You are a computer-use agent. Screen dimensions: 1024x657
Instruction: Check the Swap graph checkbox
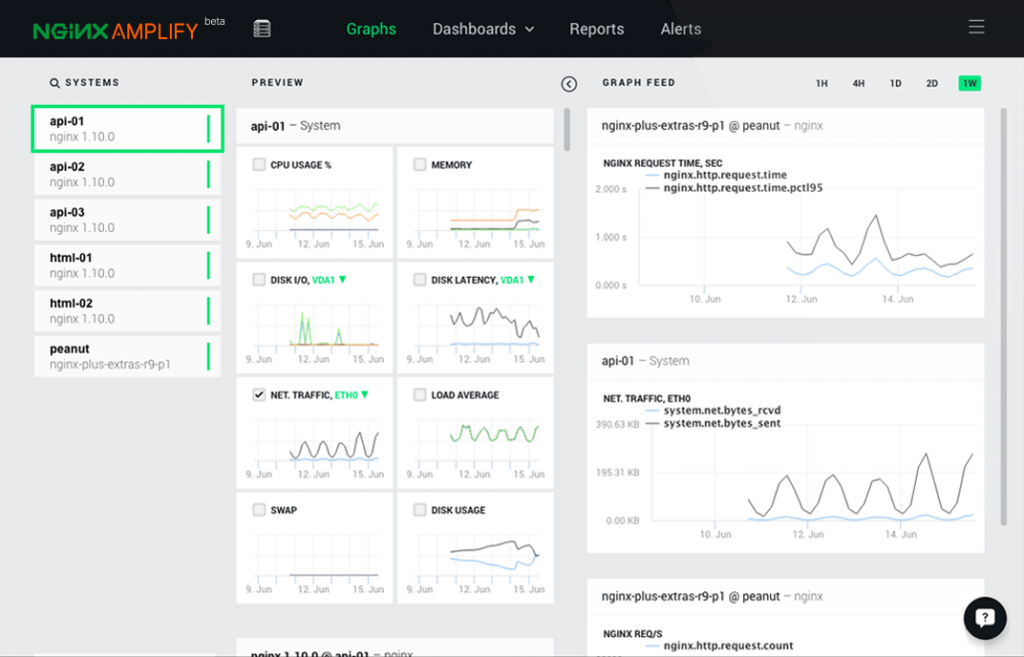point(259,509)
